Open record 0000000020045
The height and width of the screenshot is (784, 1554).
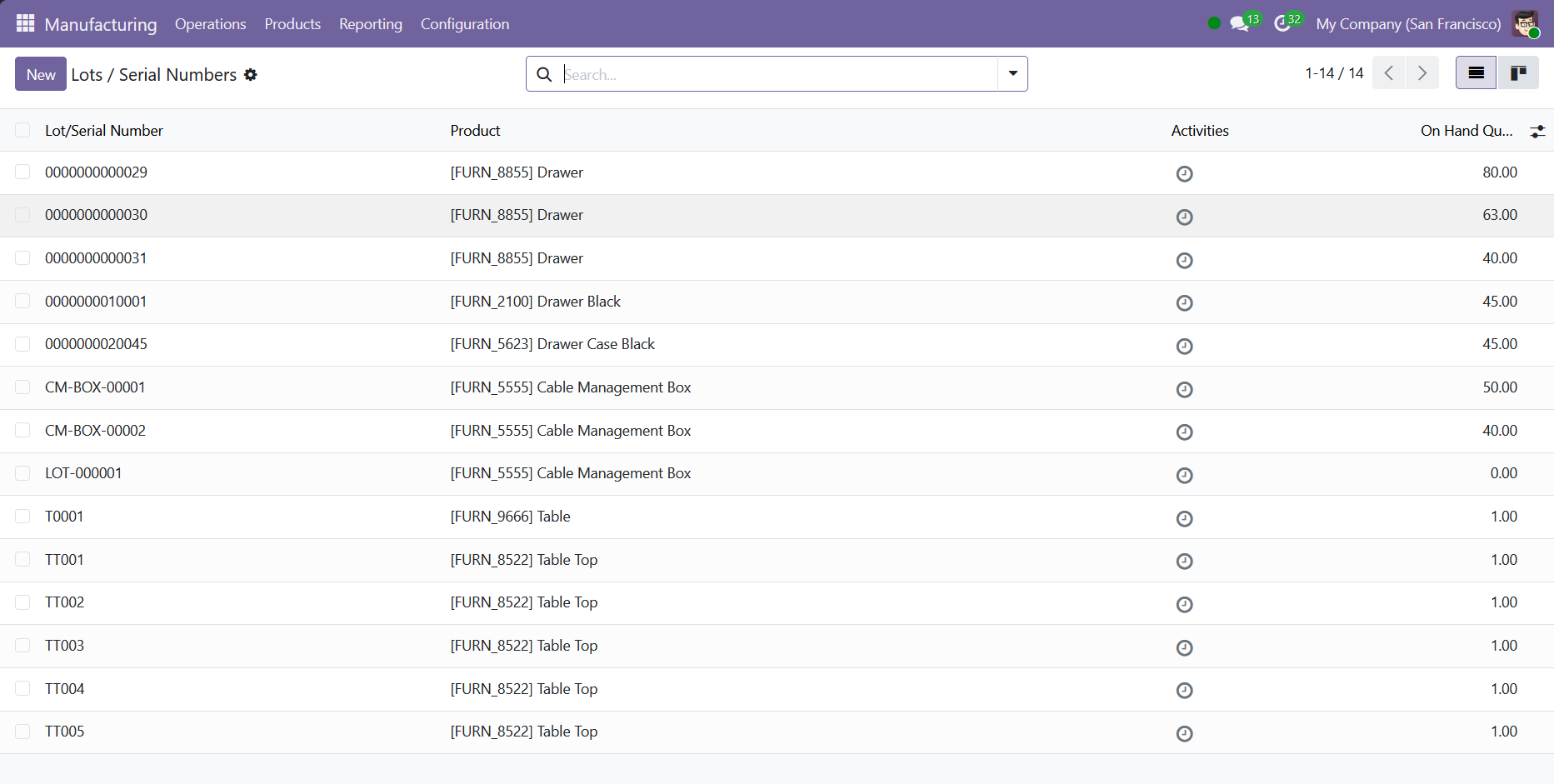click(x=96, y=344)
